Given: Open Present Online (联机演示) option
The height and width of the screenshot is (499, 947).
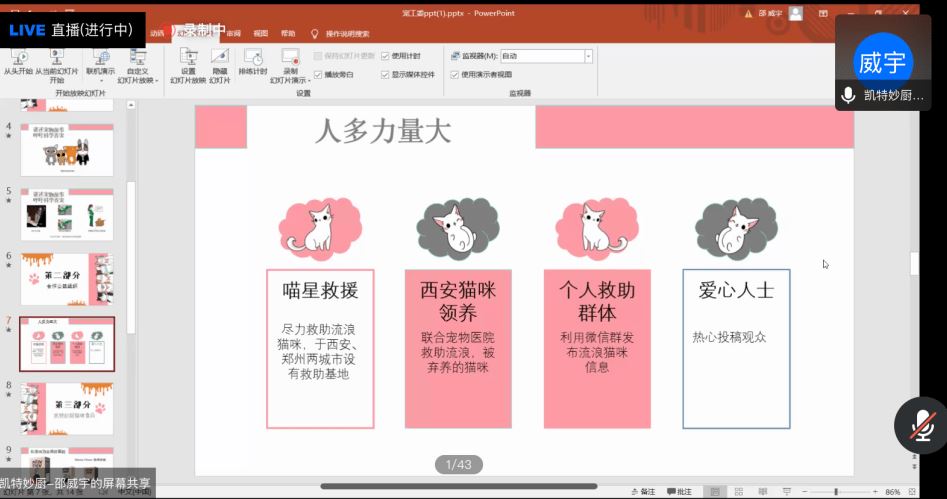Looking at the screenshot, I should pyautogui.click(x=100, y=65).
